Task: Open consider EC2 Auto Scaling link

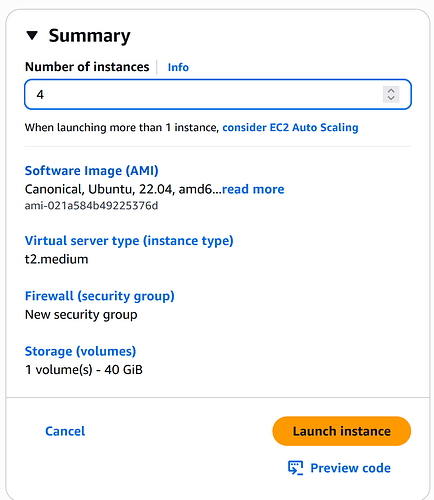Action: coord(290,127)
